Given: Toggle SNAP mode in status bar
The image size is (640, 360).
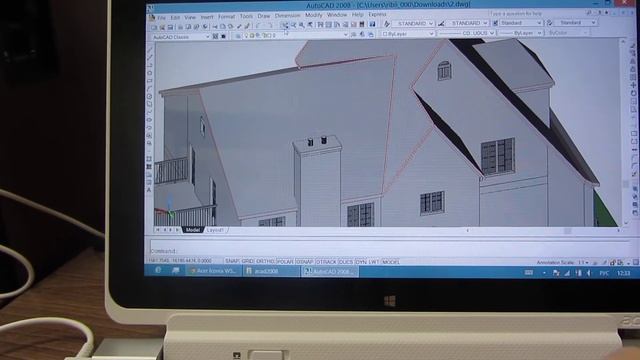Looking at the screenshot, I should click(x=232, y=261).
